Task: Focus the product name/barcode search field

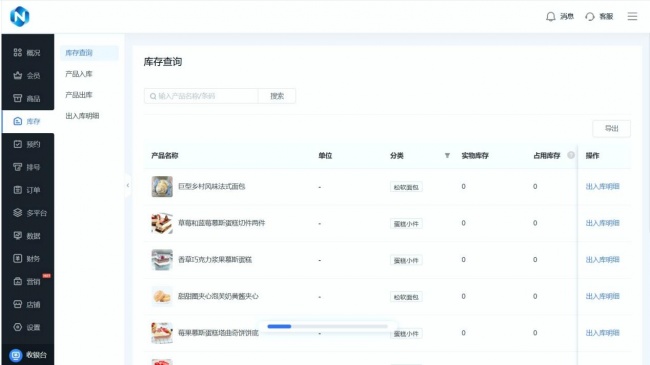Action: (x=201, y=96)
